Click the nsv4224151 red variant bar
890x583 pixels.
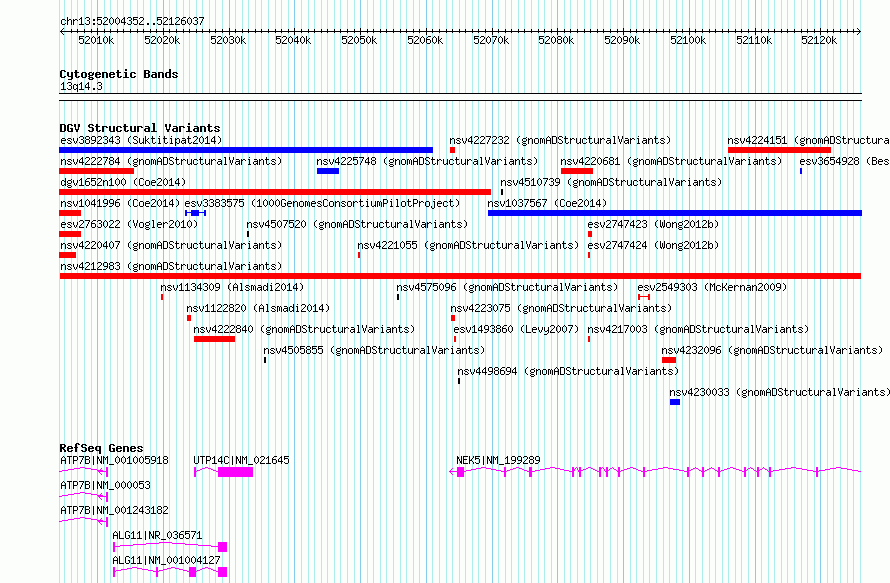pyautogui.click(x=779, y=150)
